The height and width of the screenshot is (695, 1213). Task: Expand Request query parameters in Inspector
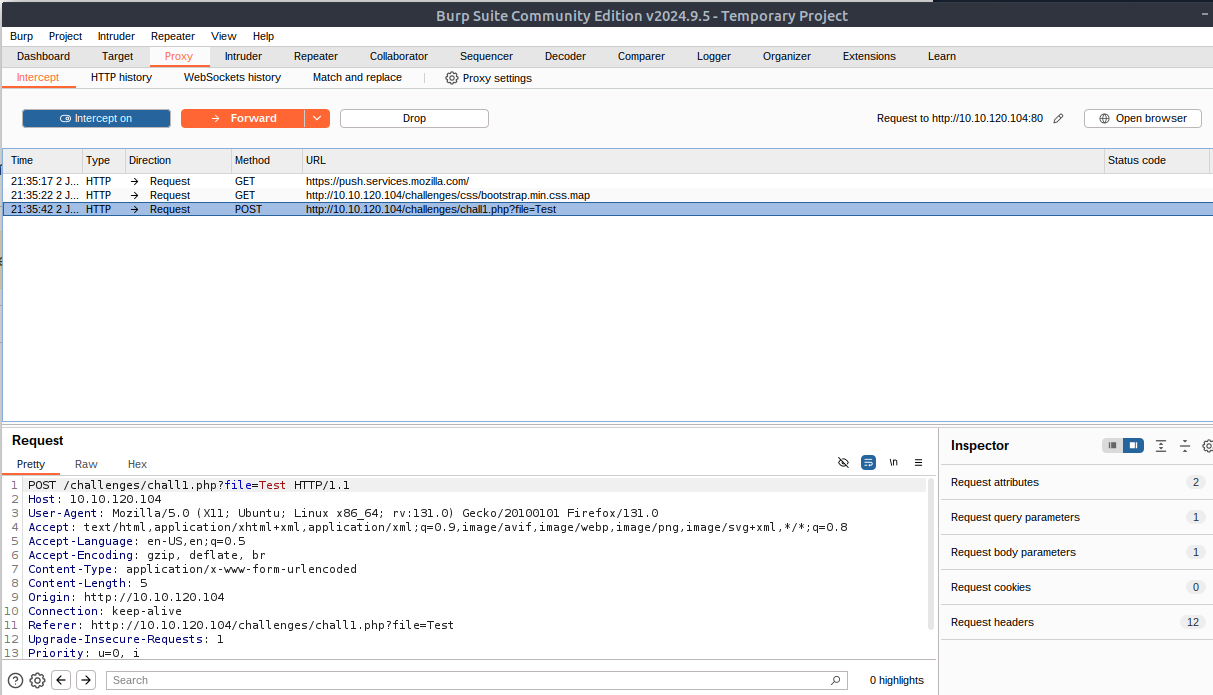point(1077,517)
